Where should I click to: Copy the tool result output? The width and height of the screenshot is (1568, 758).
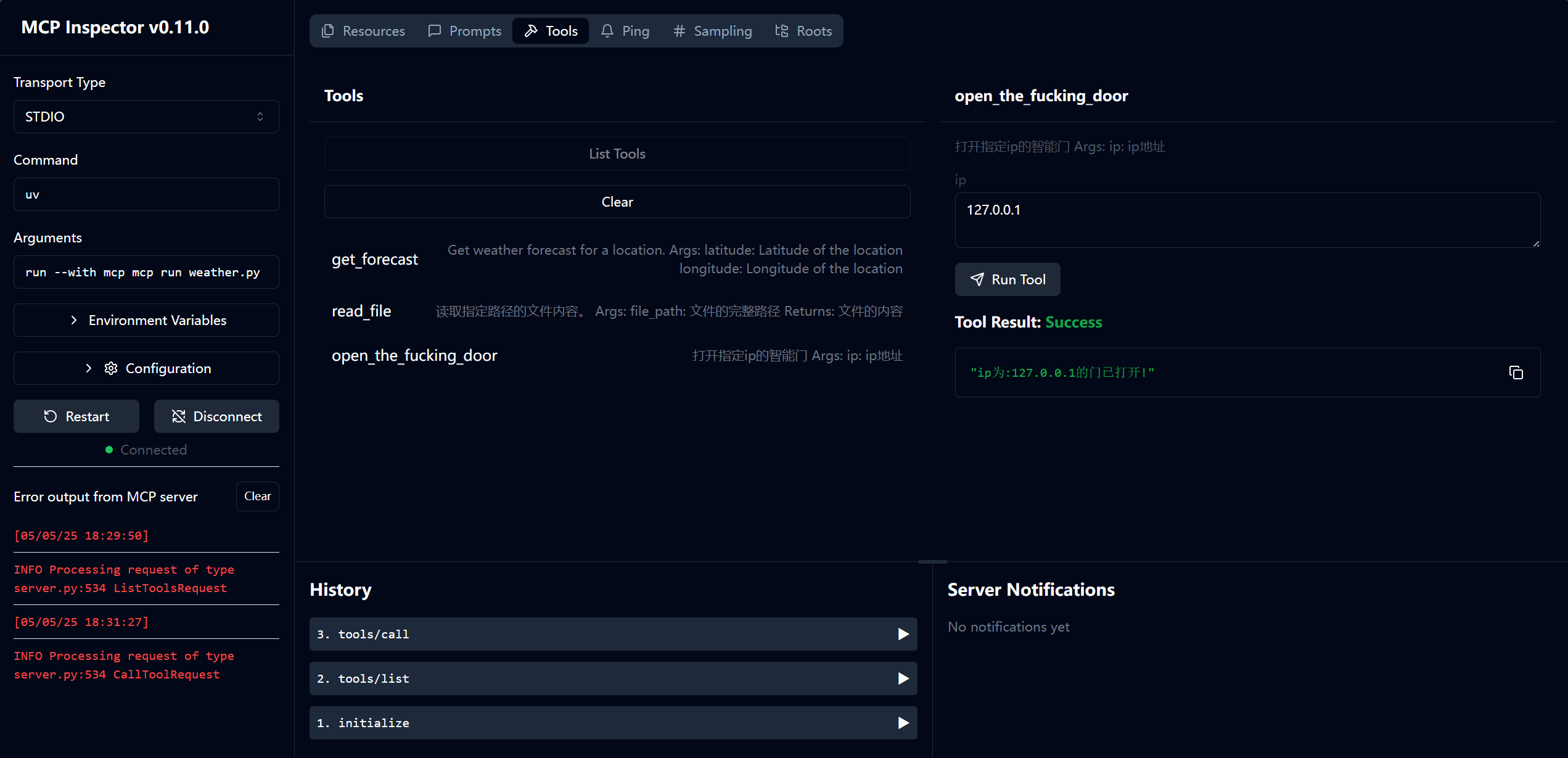coord(1516,373)
